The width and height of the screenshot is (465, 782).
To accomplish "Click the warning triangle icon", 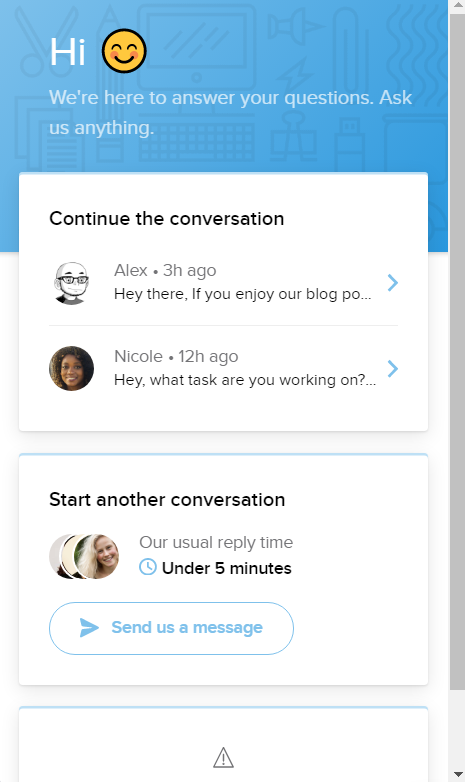I will [x=224, y=758].
